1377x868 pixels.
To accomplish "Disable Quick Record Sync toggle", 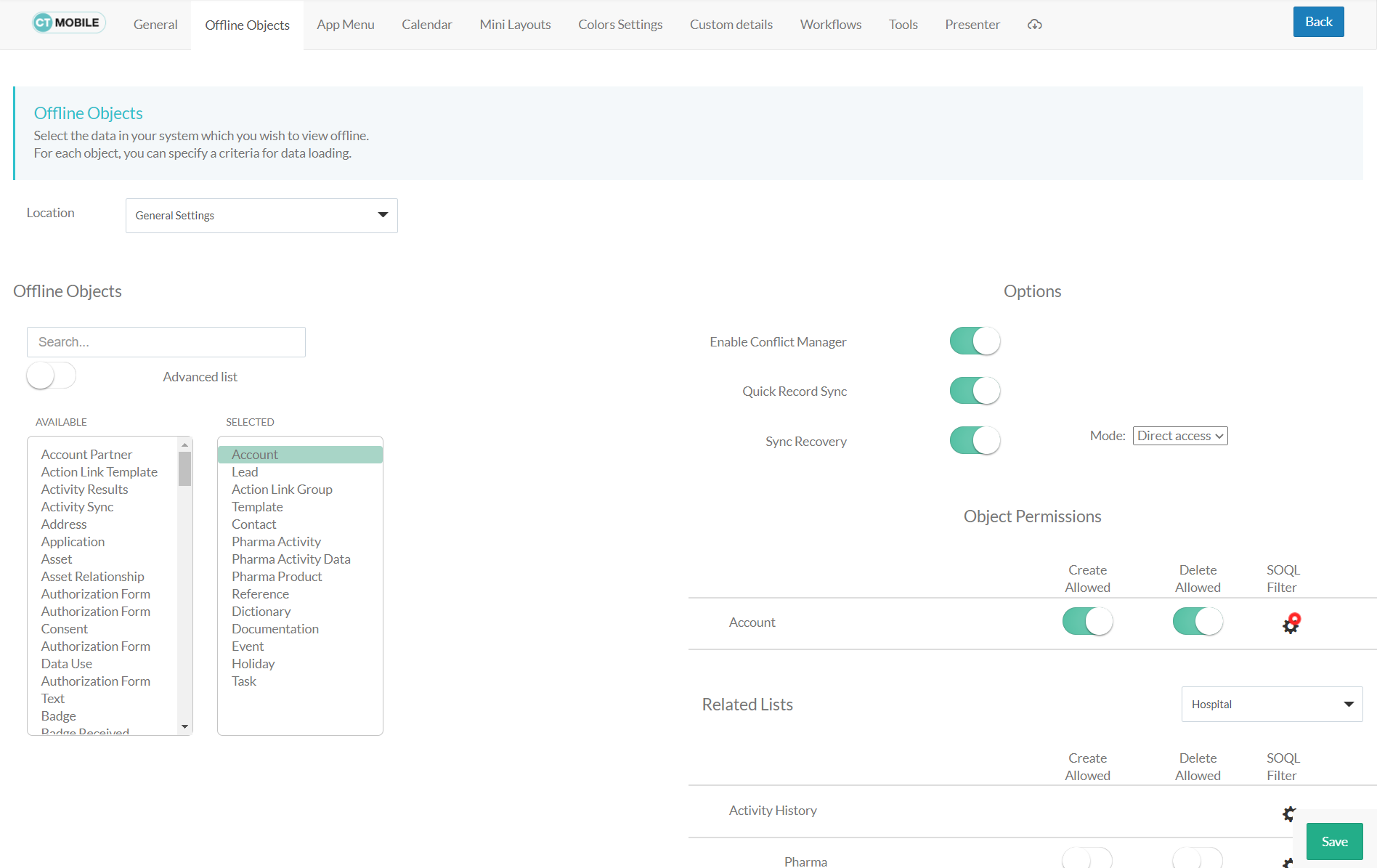I will [x=975, y=391].
